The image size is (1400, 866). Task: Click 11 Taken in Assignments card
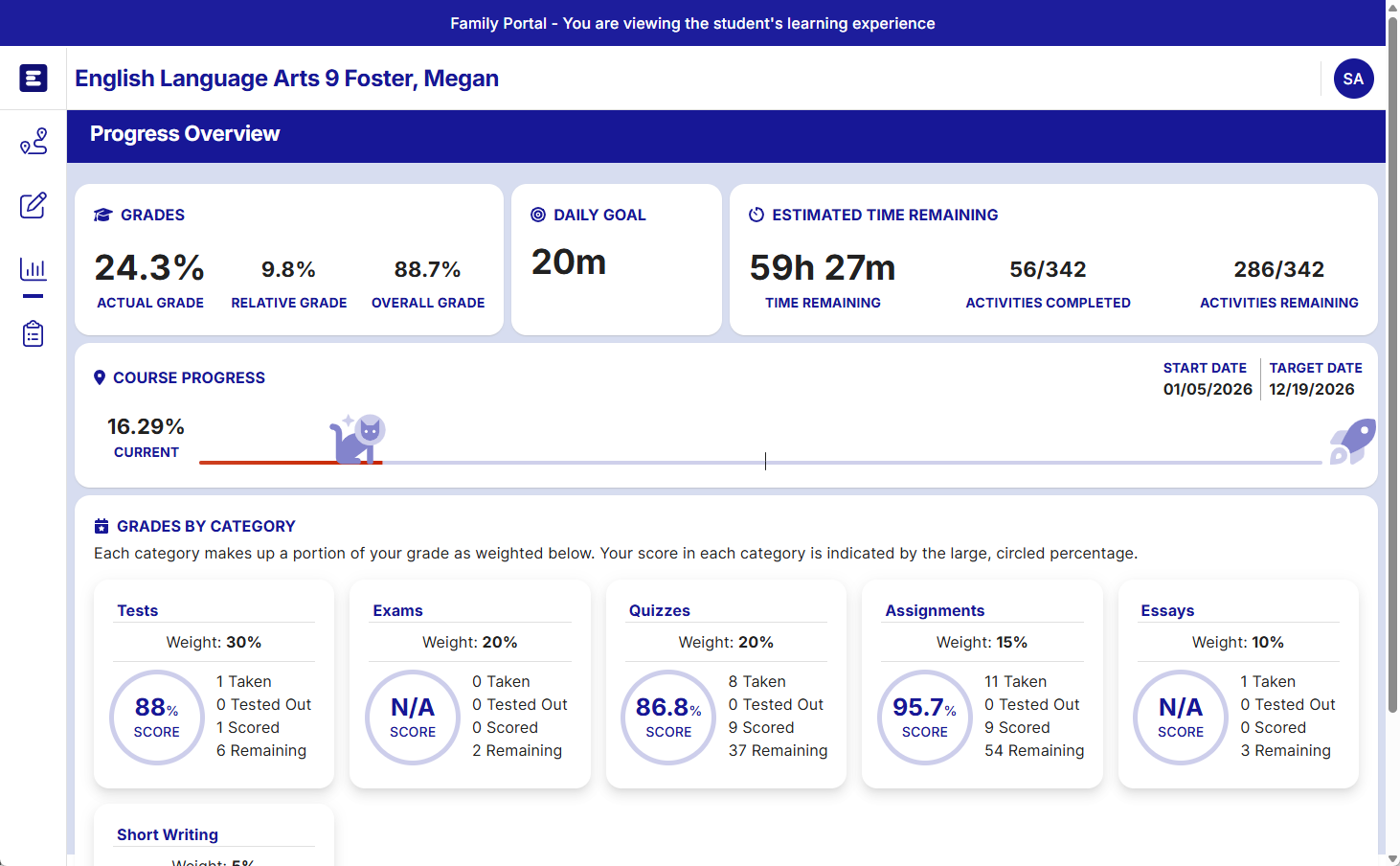pos(1015,681)
